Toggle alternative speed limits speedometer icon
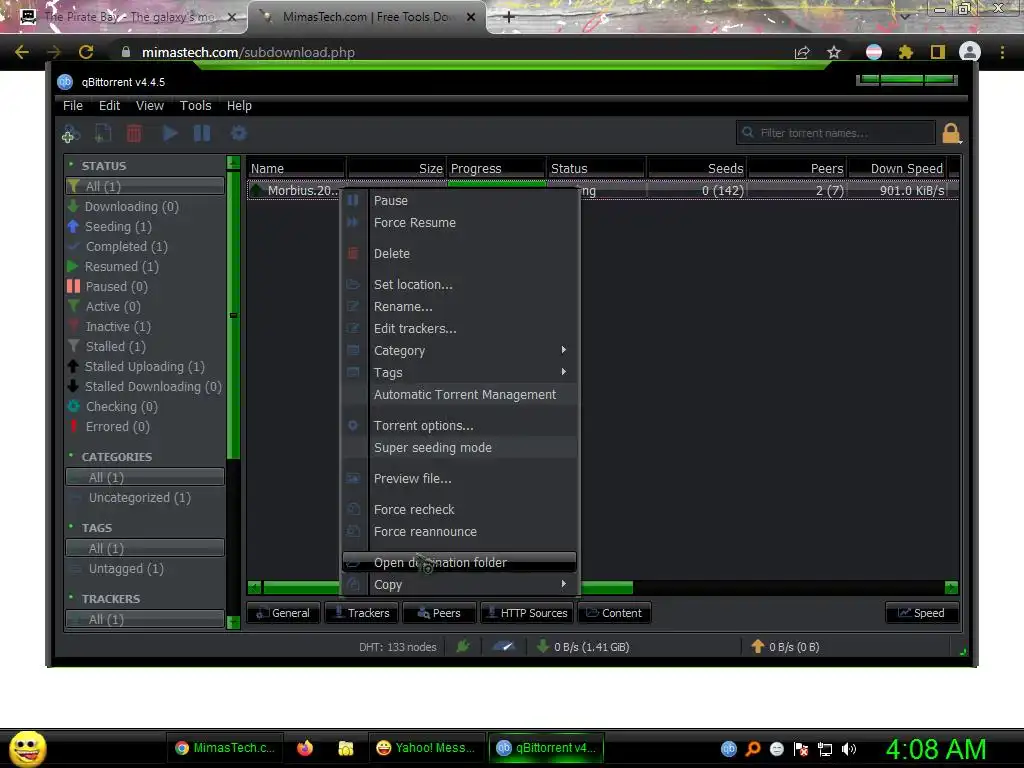This screenshot has width=1024, height=768. point(504,647)
